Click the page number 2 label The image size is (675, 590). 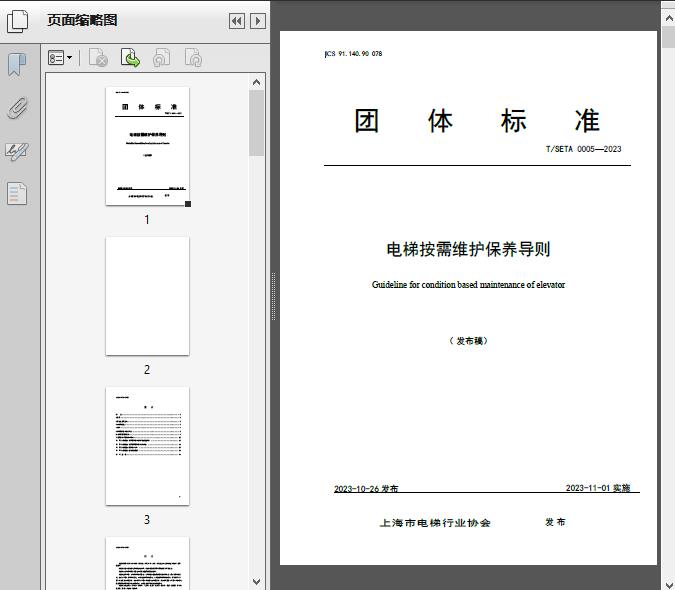(x=147, y=370)
